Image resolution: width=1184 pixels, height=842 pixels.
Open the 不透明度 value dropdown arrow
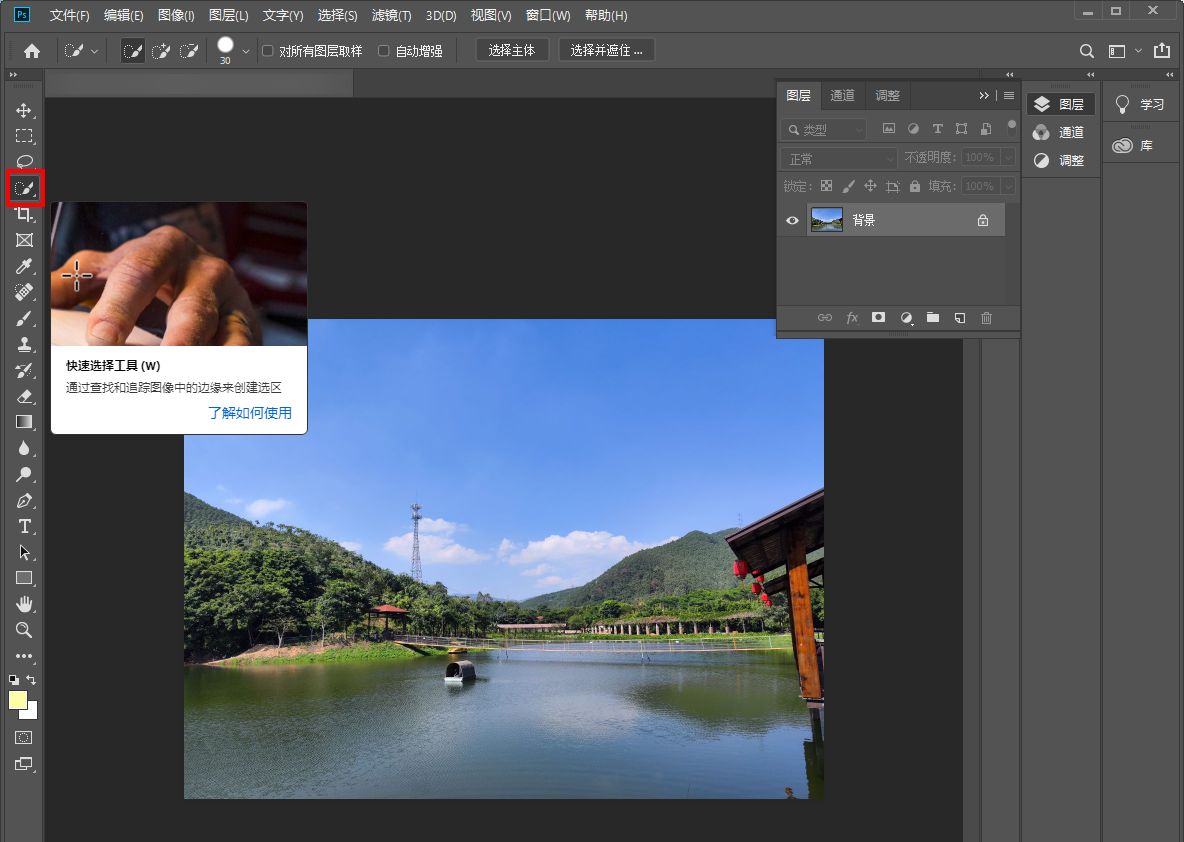coord(1008,157)
